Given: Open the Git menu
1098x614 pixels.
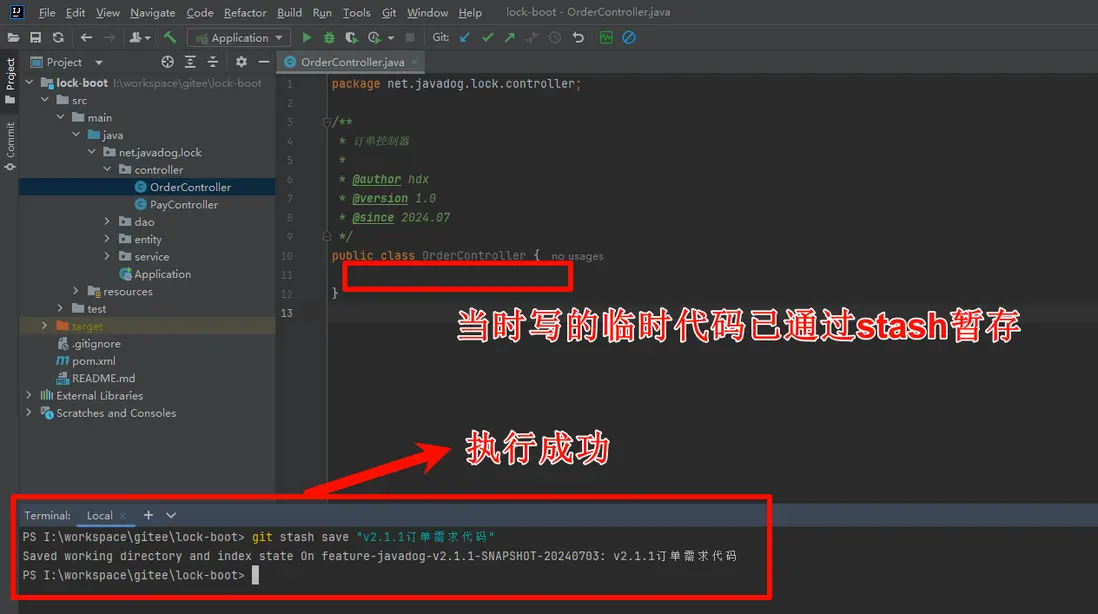Looking at the screenshot, I should 389,13.
